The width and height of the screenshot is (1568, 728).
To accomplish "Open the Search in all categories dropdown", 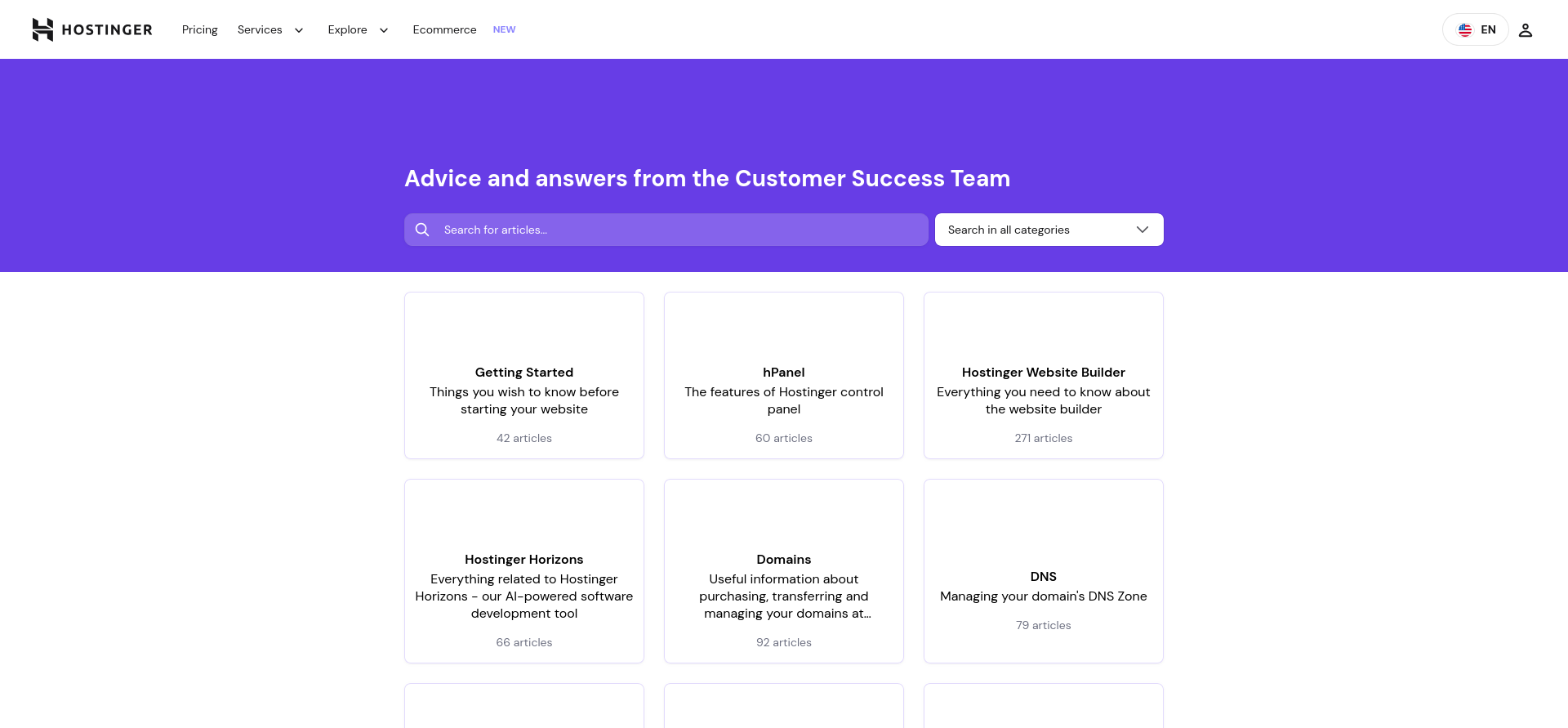I will point(1049,230).
